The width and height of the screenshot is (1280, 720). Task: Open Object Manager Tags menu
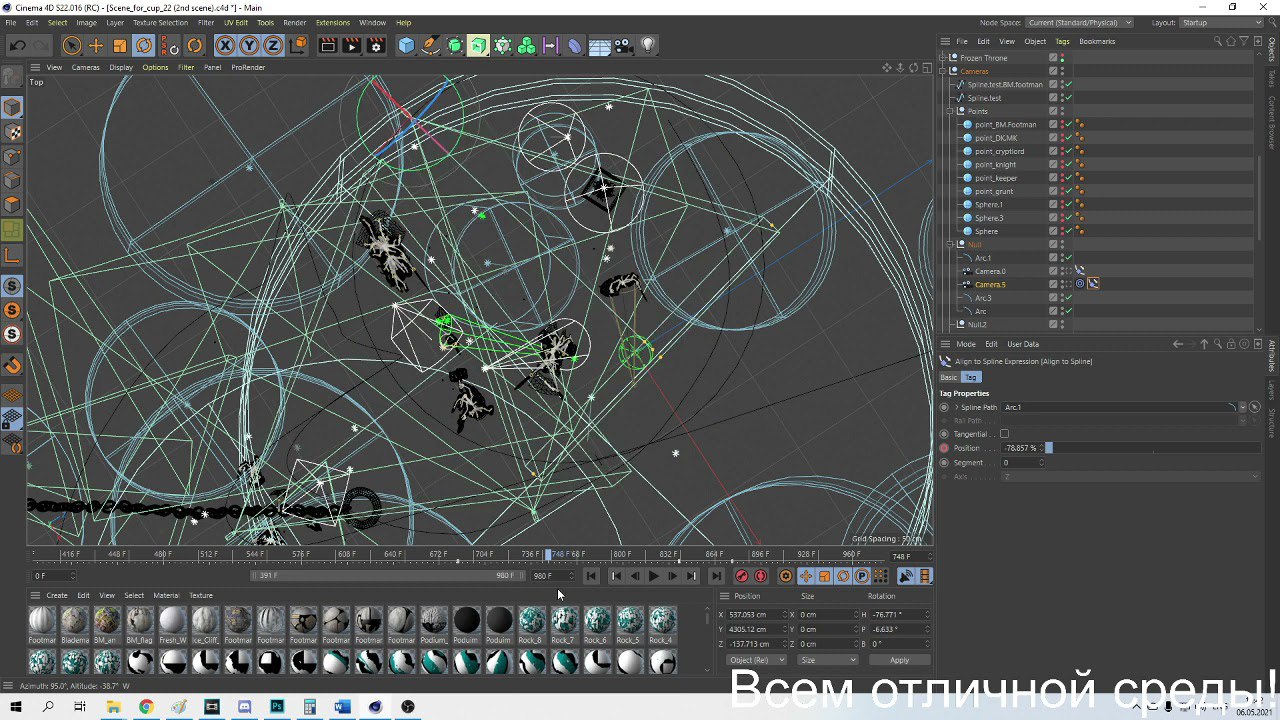[x=1062, y=41]
